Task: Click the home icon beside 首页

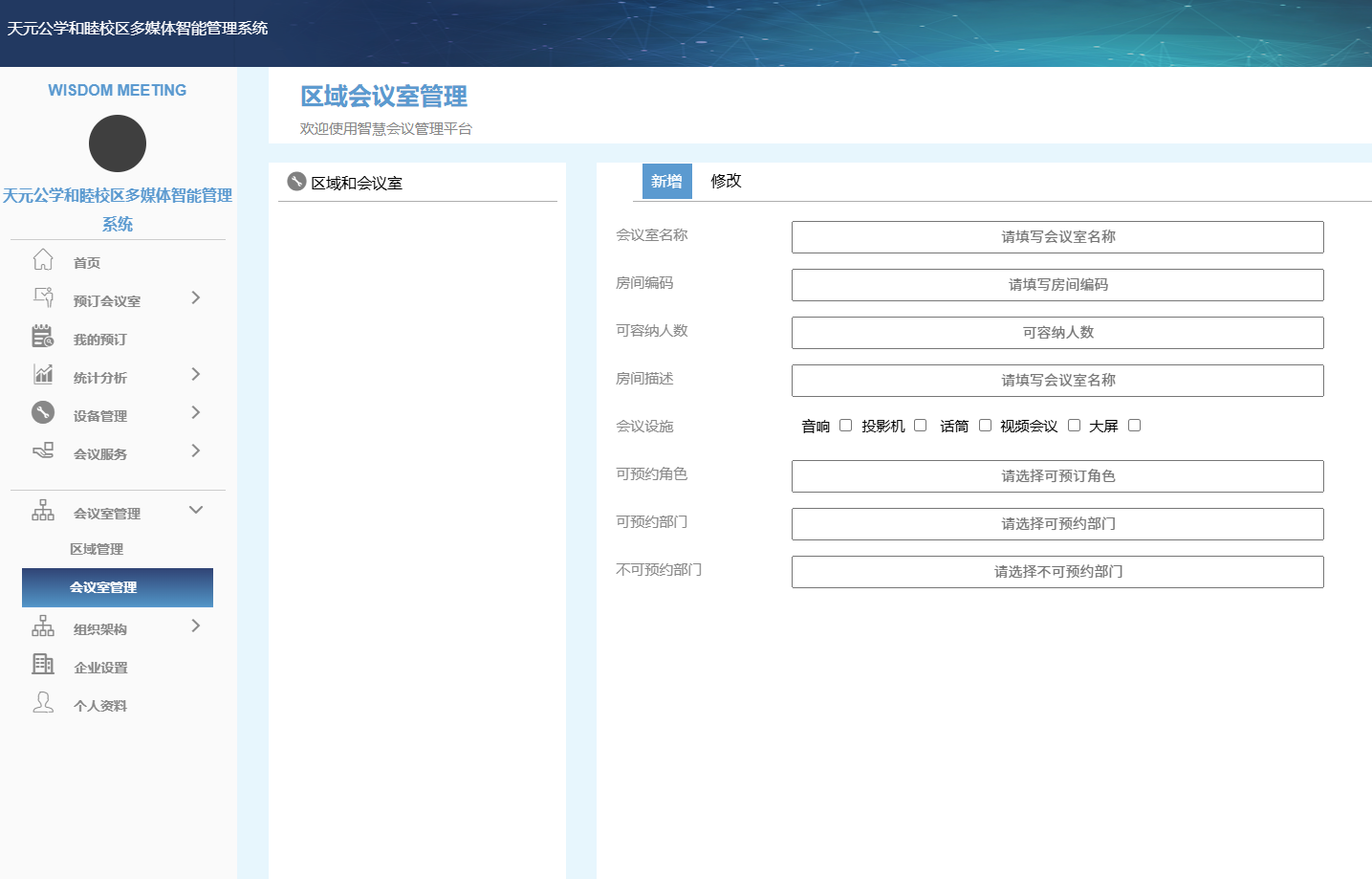Action: tap(43, 260)
